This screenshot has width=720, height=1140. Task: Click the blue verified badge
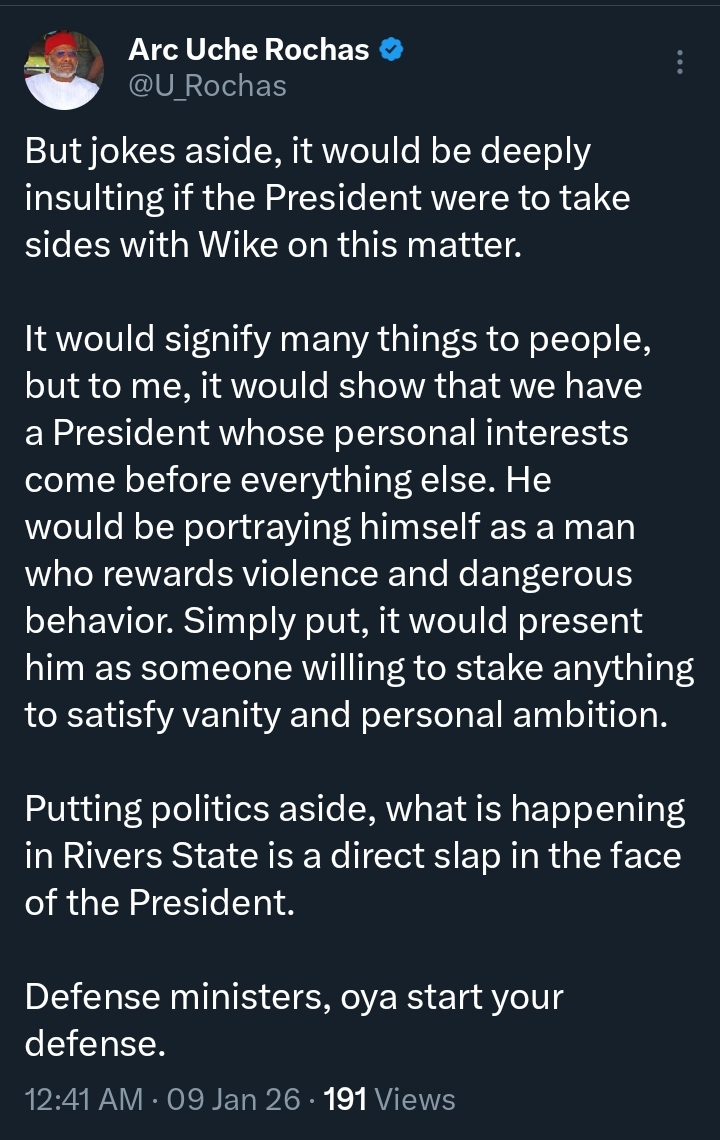[x=393, y=50]
